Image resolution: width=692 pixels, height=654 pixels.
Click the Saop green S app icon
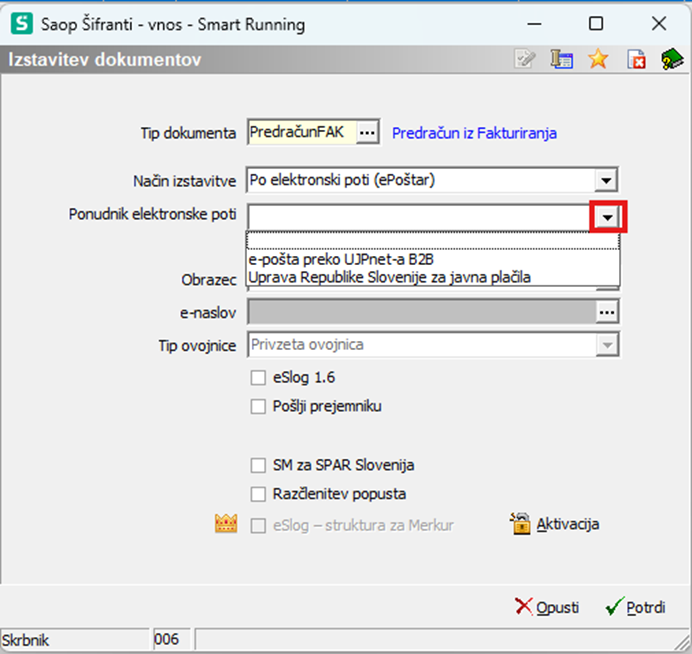pos(22,23)
